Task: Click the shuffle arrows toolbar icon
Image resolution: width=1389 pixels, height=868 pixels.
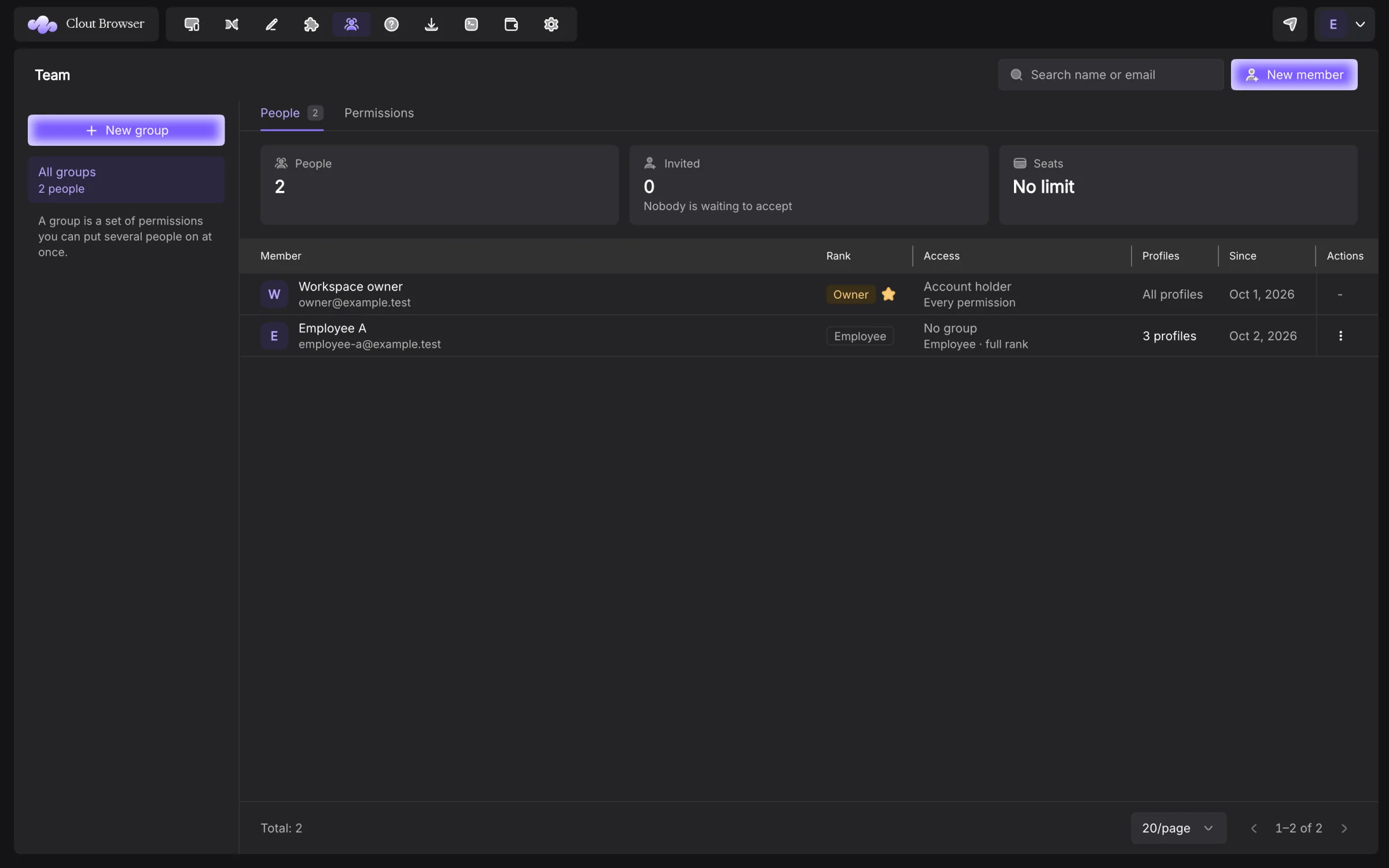Action: pyautogui.click(x=231, y=24)
